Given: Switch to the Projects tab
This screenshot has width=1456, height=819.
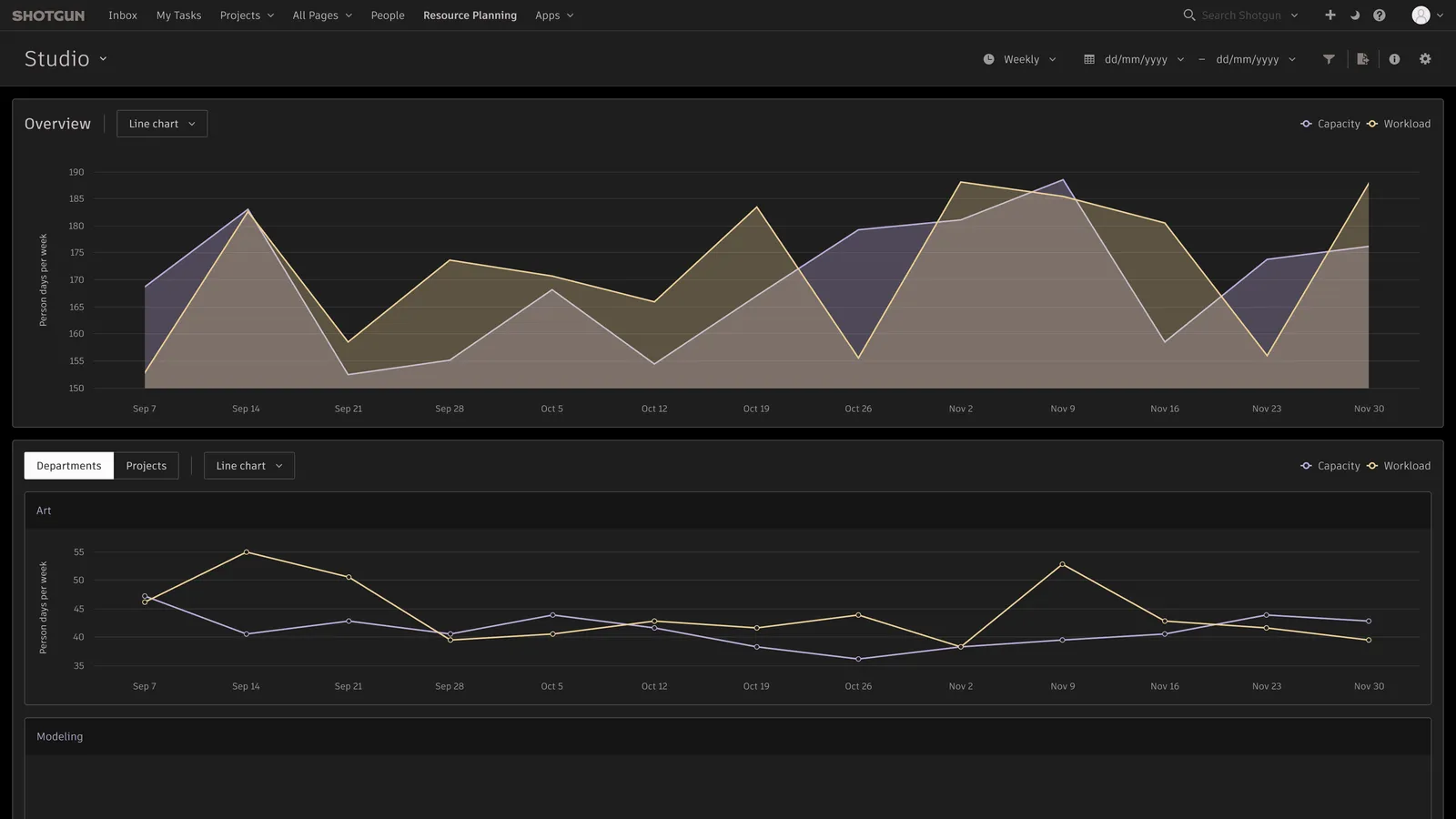Looking at the screenshot, I should point(147,466).
